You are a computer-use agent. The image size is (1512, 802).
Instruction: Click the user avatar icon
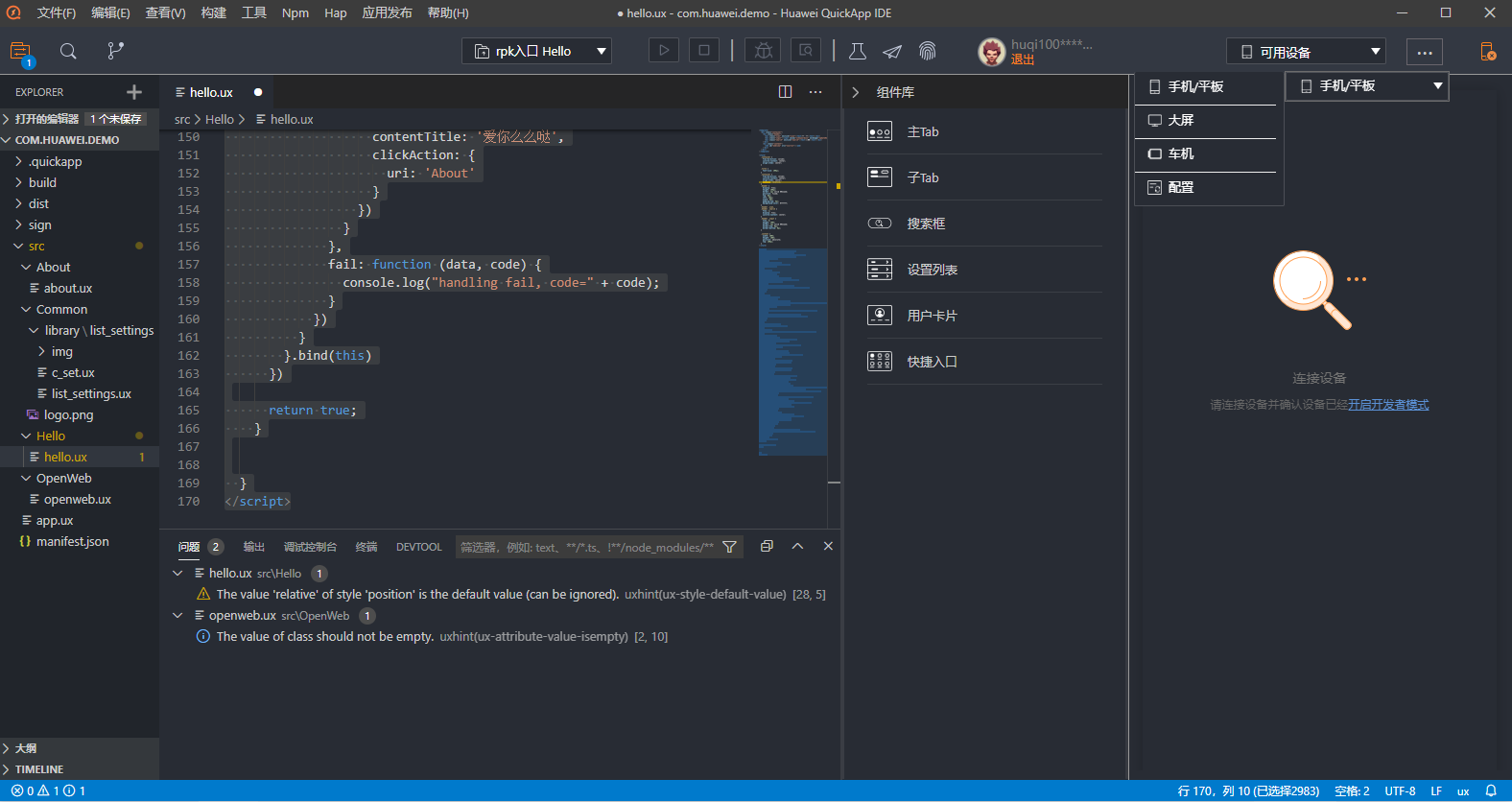coord(992,52)
